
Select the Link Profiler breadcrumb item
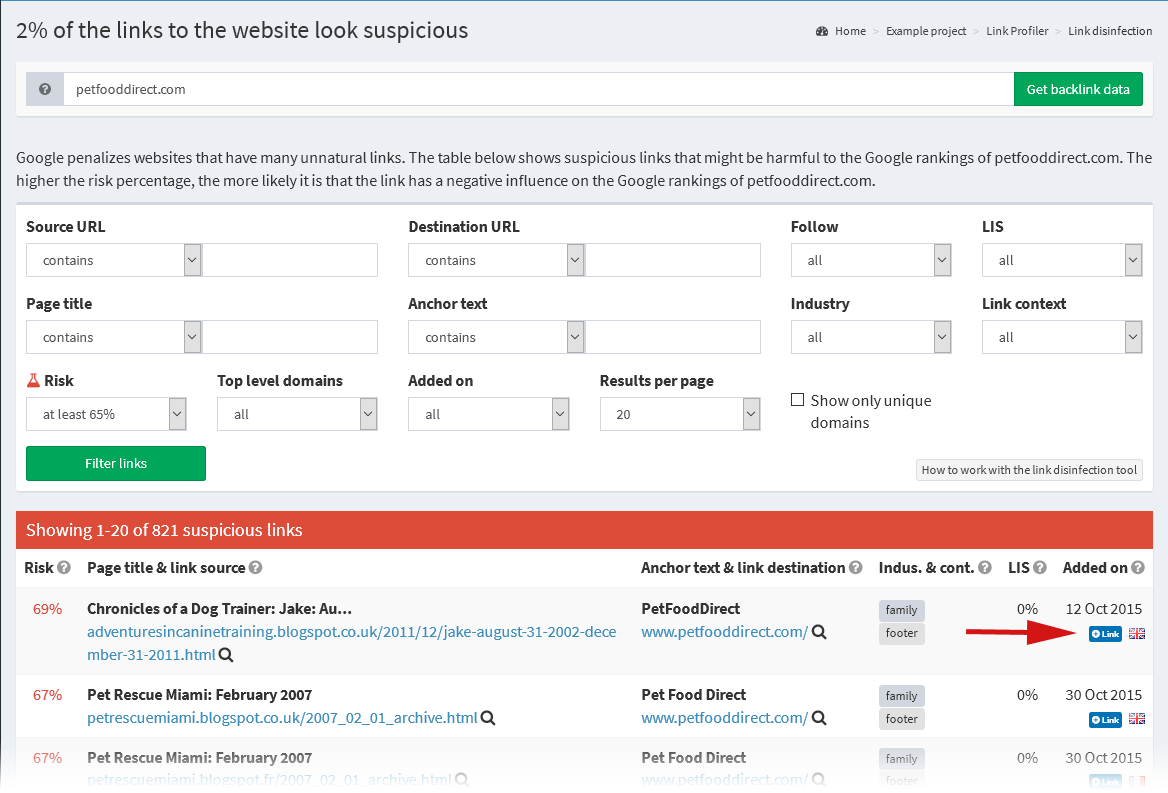pyautogui.click(x=1017, y=31)
